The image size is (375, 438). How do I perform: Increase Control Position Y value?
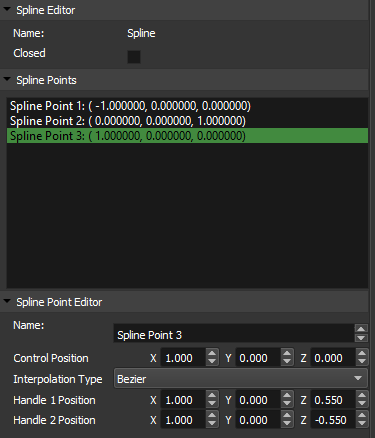pos(287,354)
